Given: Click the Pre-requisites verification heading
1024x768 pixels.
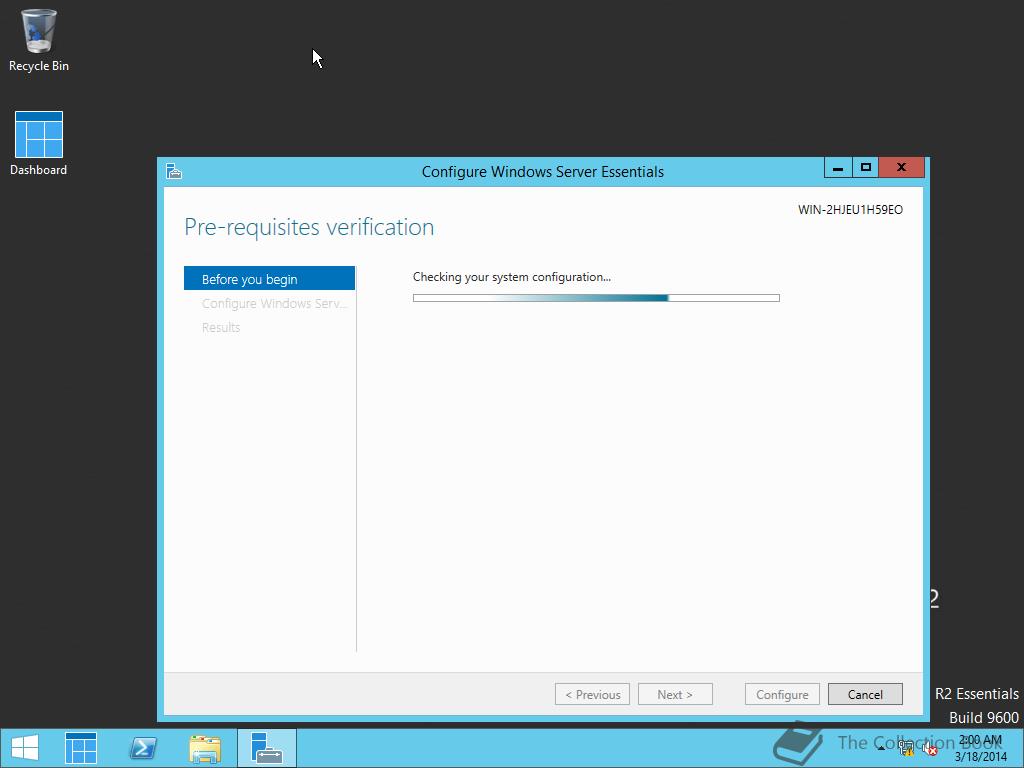Looking at the screenshot, I should point(309,227).
